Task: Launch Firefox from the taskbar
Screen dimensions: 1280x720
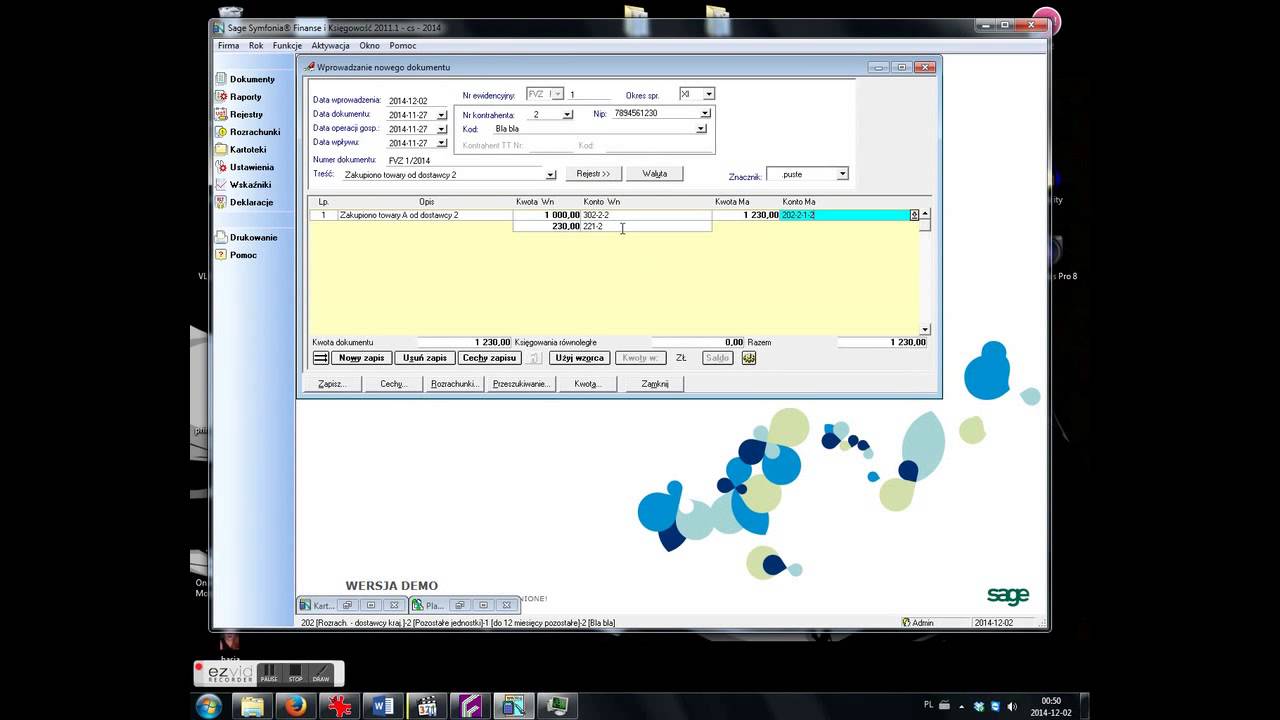Action: (295, 706)
